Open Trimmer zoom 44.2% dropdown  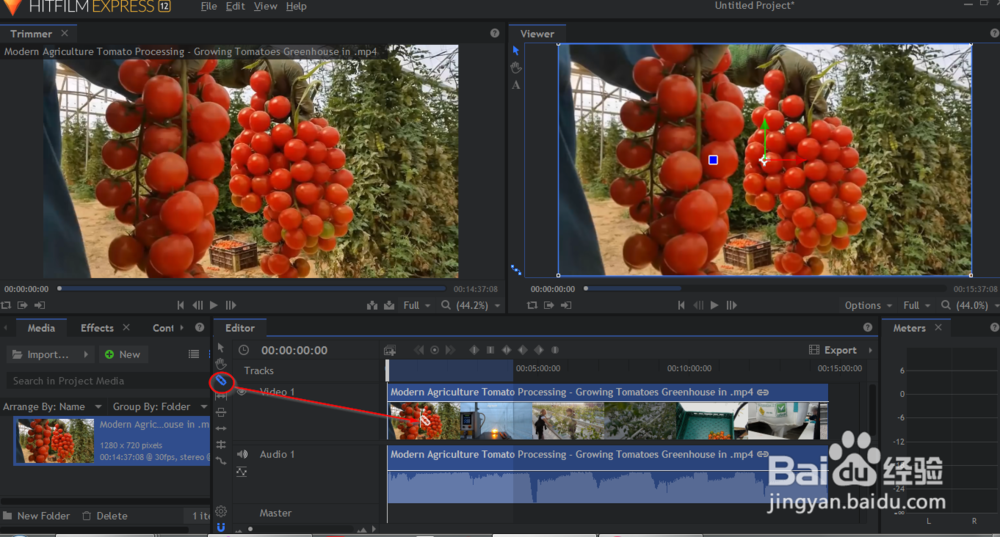tap(471, 305)
